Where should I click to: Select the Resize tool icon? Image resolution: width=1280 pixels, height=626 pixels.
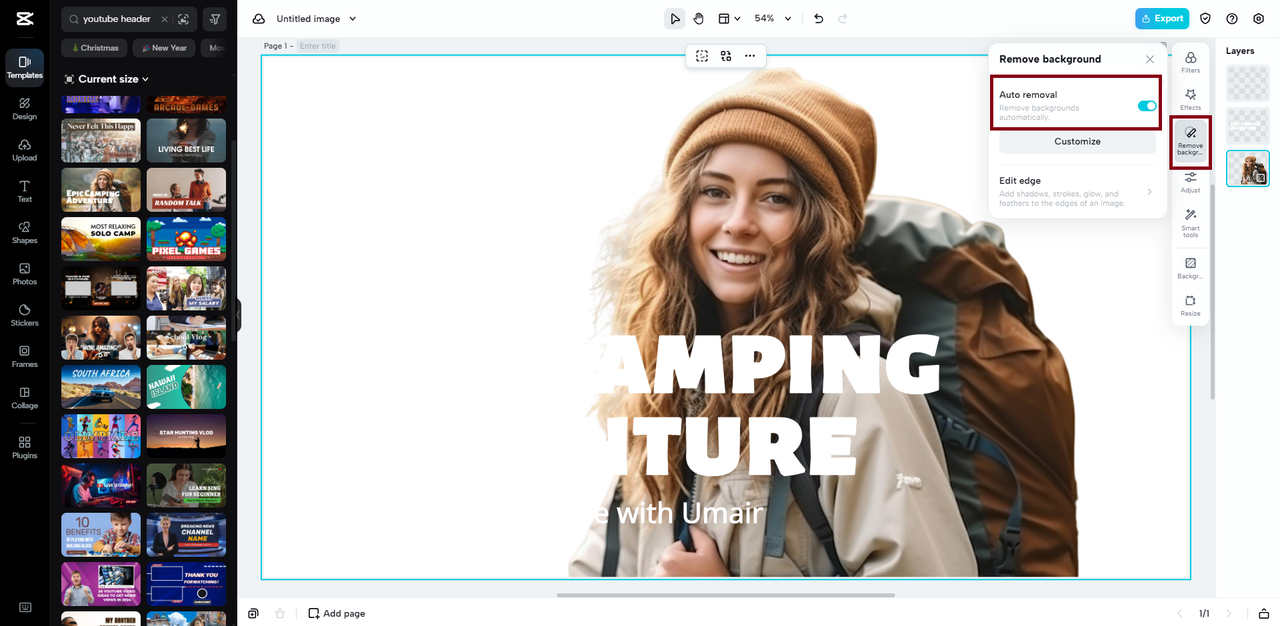(1190, 305)
